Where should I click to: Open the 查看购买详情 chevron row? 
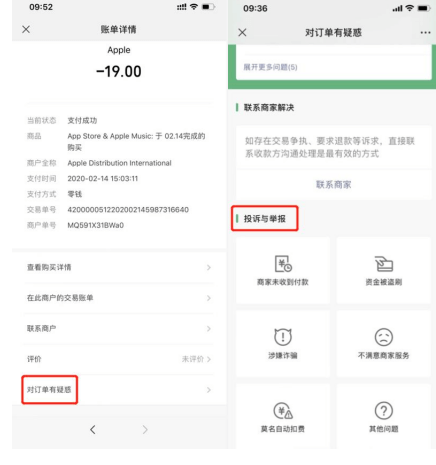tap(119, 267)
